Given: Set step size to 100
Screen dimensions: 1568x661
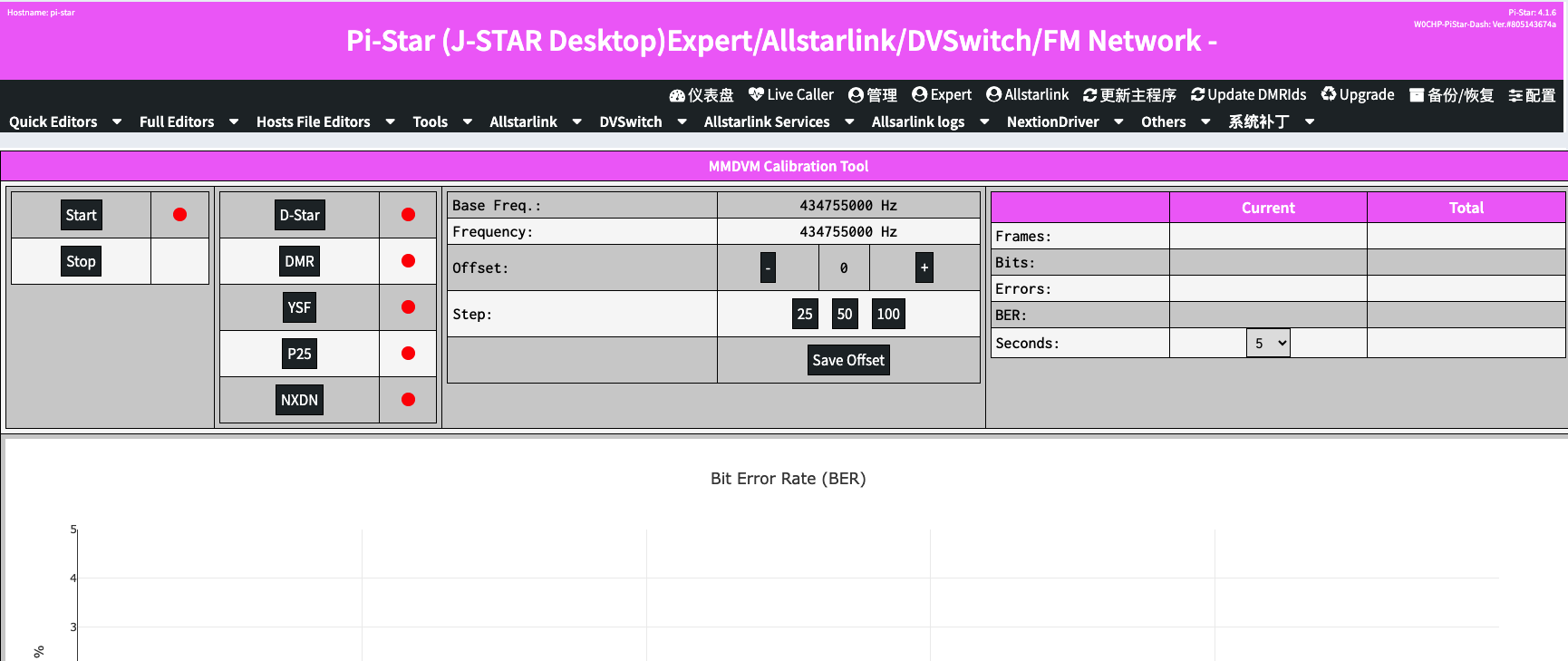Looking at the screenshot, I should 888,314.
